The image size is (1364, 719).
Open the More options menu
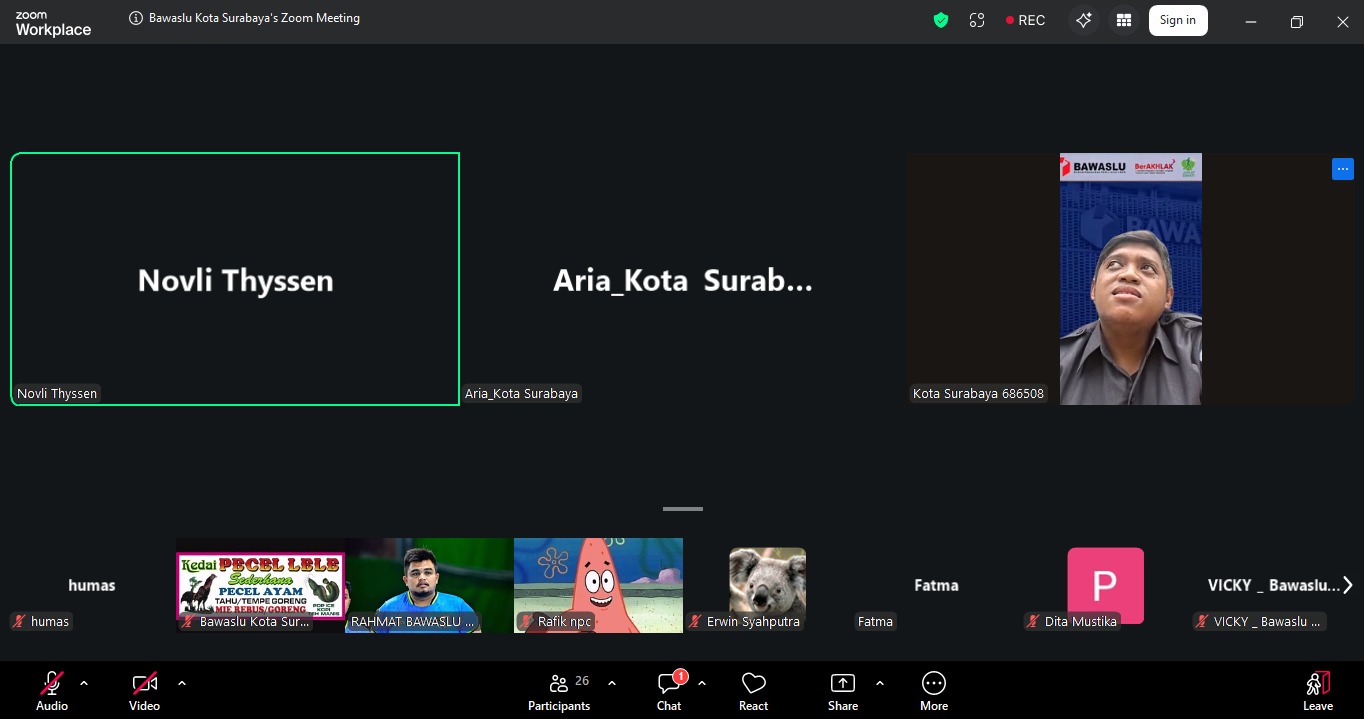[x=933, y=690]
